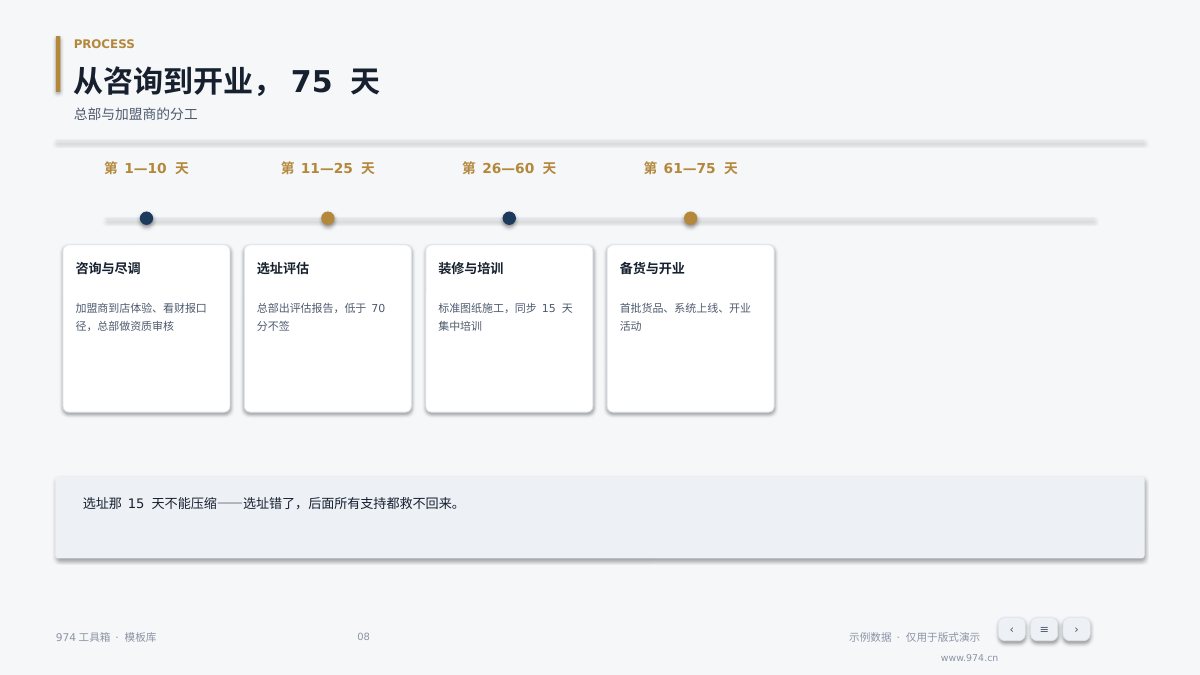Image resolution: width=1200 pixels, height=675 pixels.
Task: Select the timeline dot for 第 11—25 天
Action: click(x=327, y=218)
